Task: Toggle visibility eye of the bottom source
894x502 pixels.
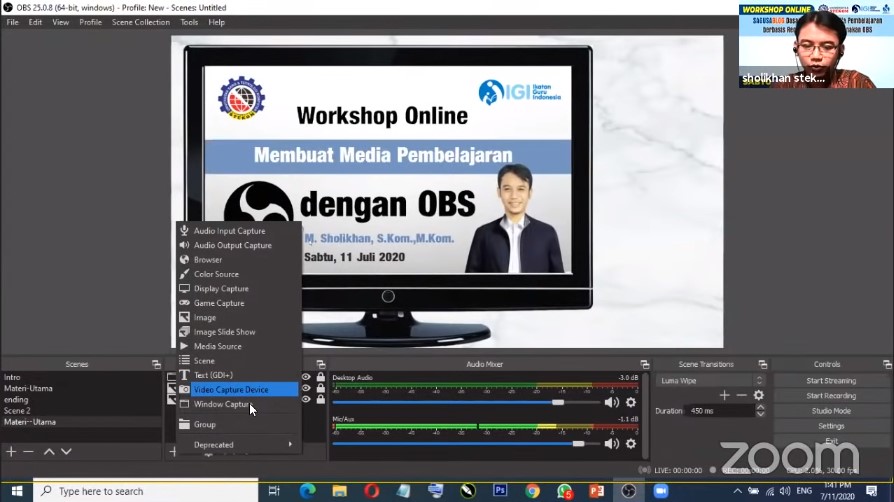Action: [x=306, y=399]
